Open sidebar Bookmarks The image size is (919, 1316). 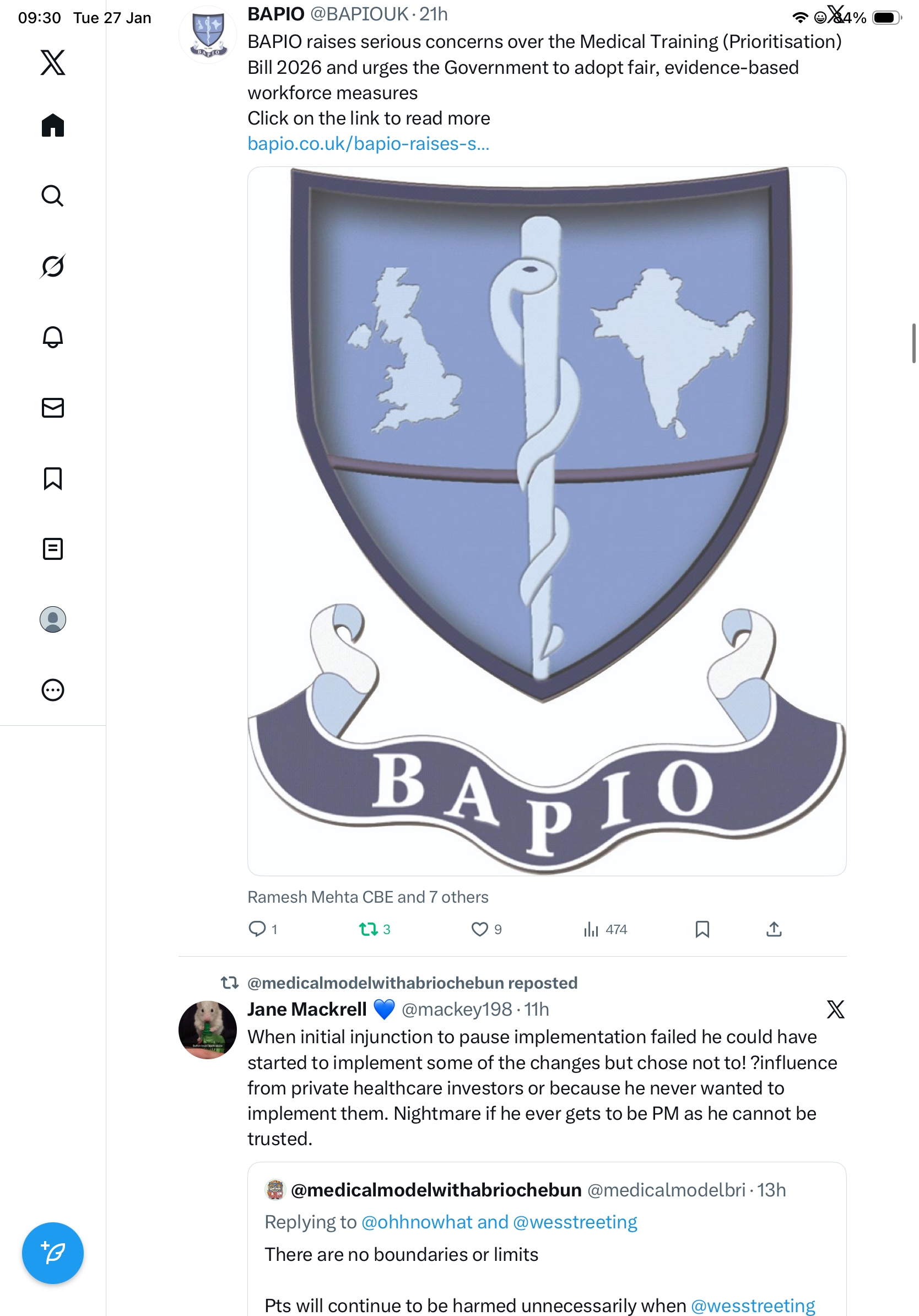(53, 478)
